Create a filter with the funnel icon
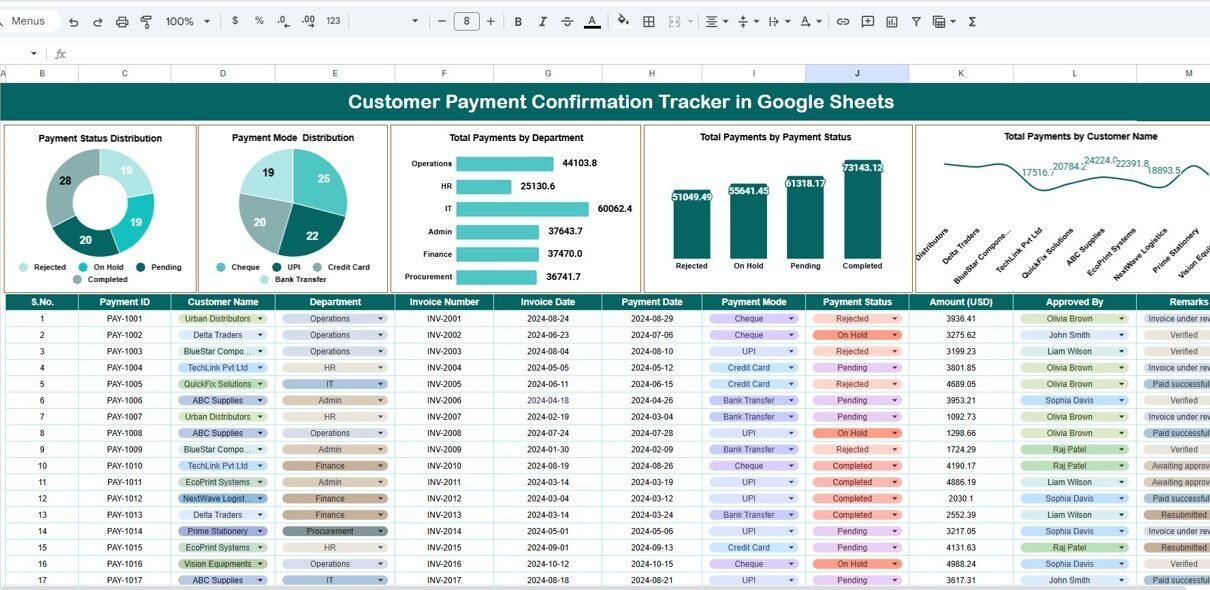The width and height of the screenshot is (1210, 590). pos(915,21)
